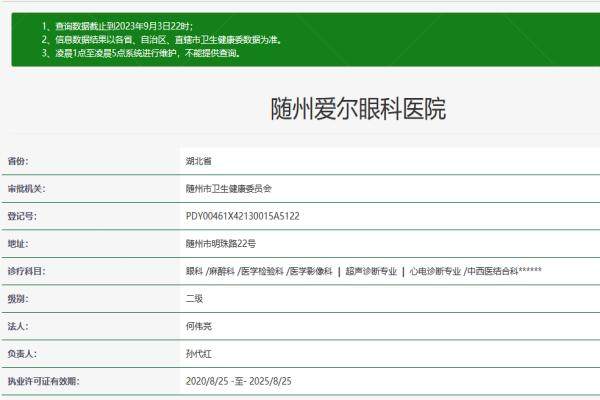This screenshot has width=600, height=400.
Task: Click the 级别 label
Action: (x=18, y=299)
